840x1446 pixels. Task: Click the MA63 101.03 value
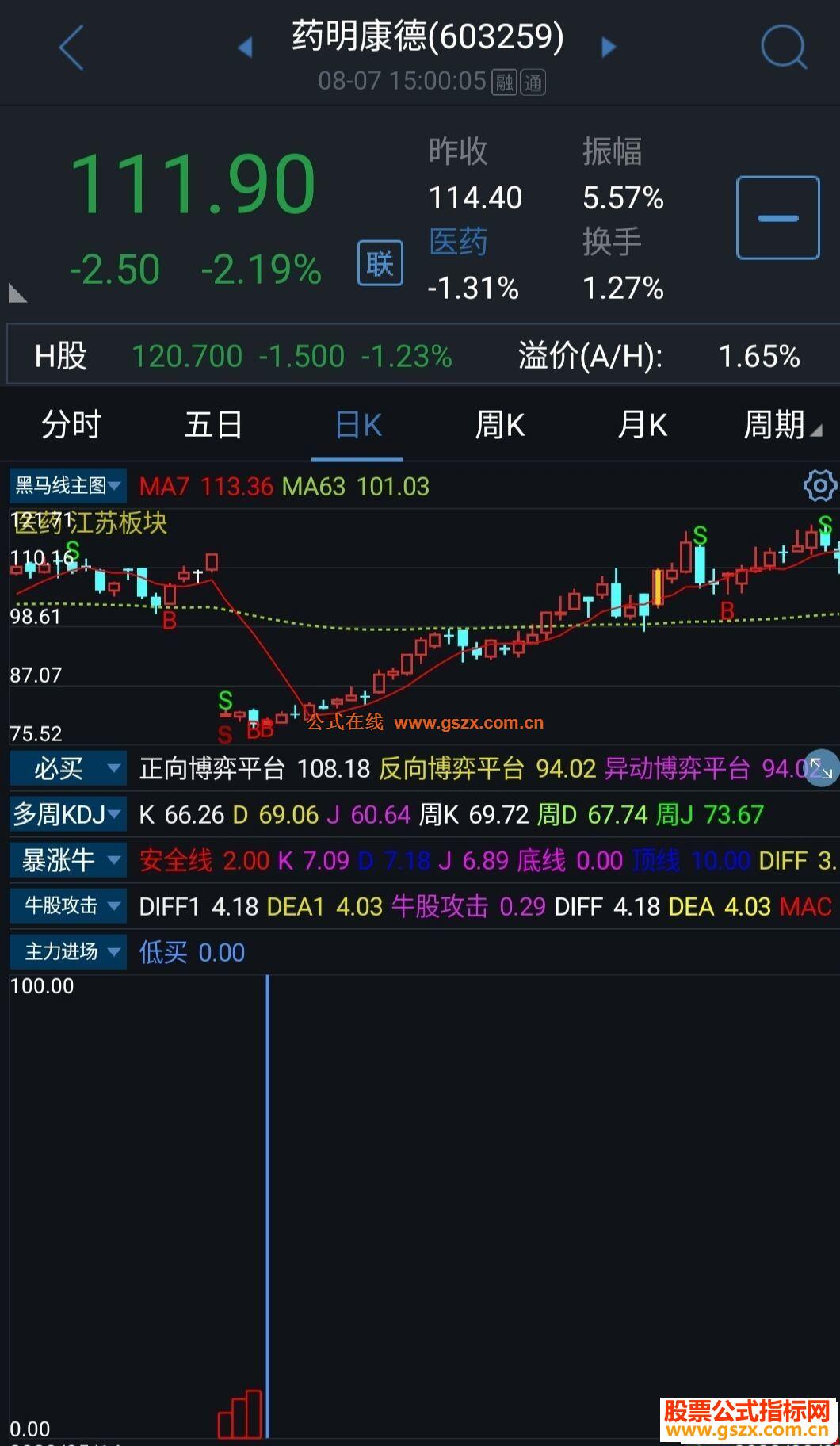pos(356,486)
